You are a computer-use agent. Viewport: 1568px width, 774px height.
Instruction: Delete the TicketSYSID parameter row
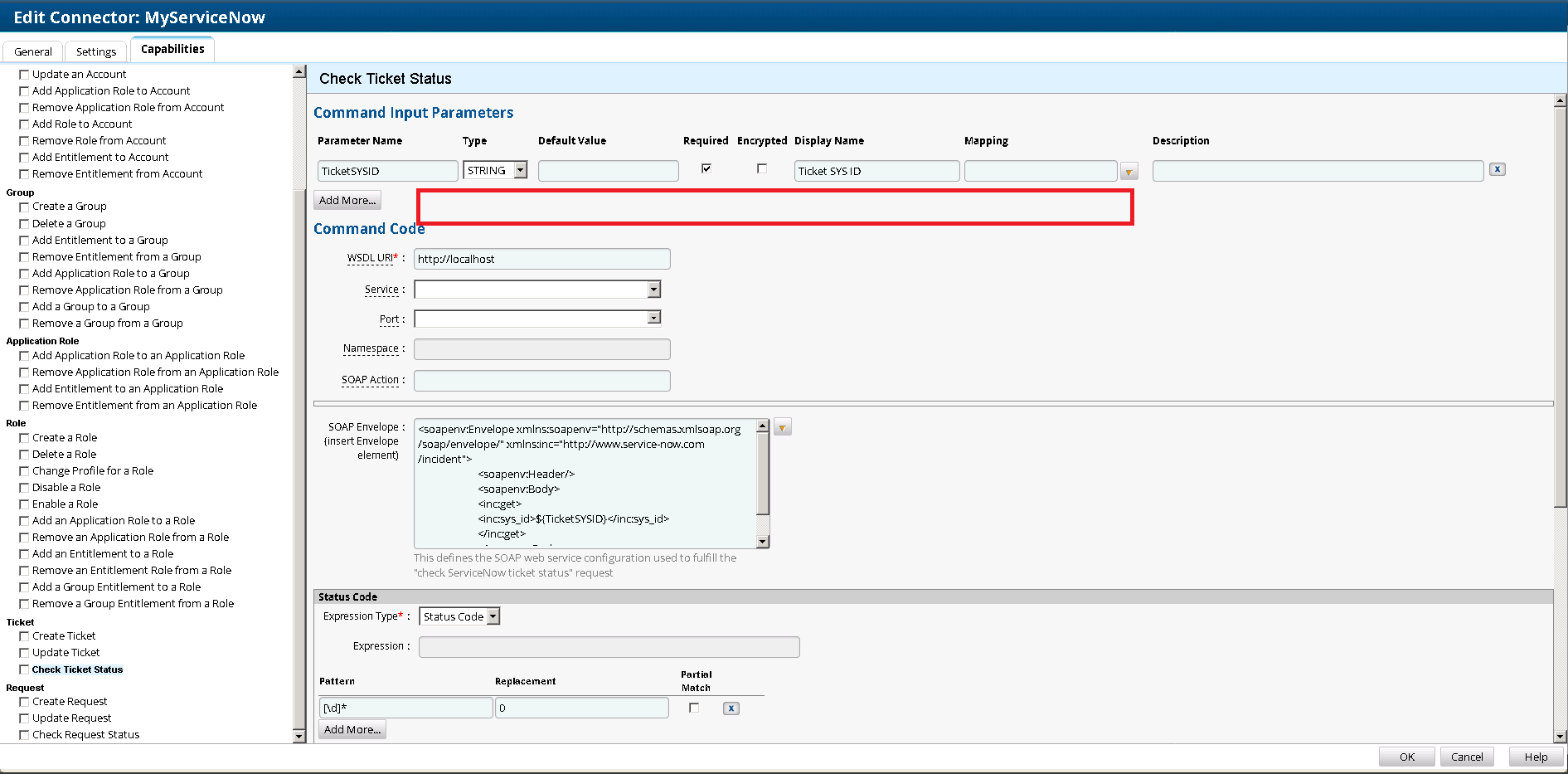(x=1497, y=169)
